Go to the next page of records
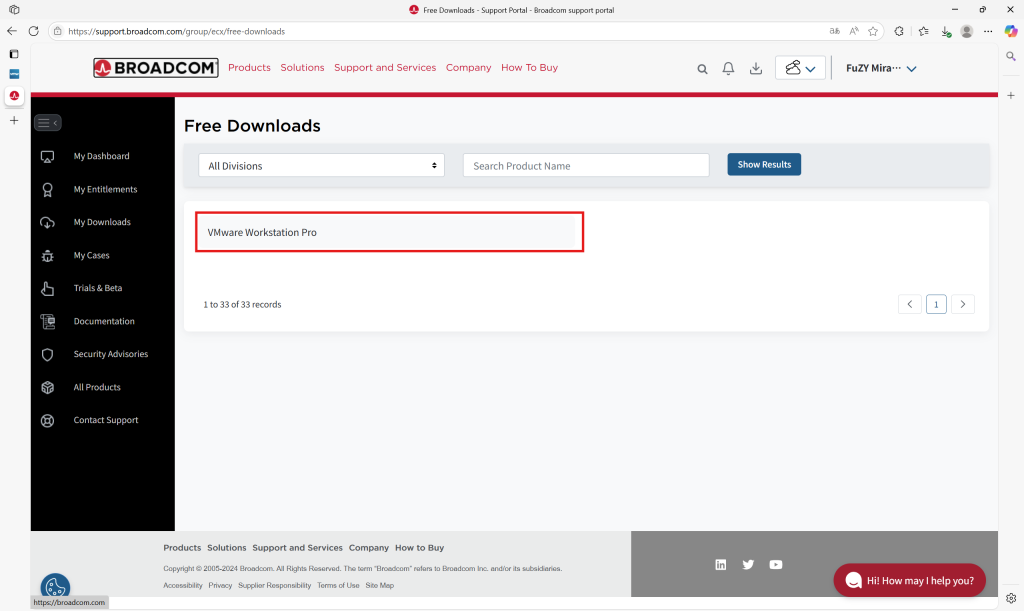The height and width of the screenshot is (611, 1024). click(x=963, y=304)
